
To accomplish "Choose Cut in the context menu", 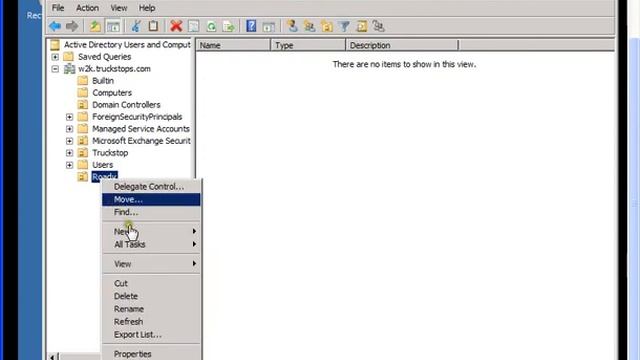I will point(151,283).
